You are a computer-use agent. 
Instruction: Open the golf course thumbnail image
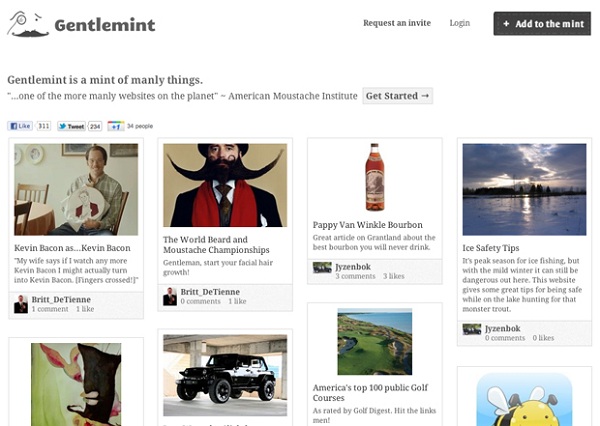(375, 342)
